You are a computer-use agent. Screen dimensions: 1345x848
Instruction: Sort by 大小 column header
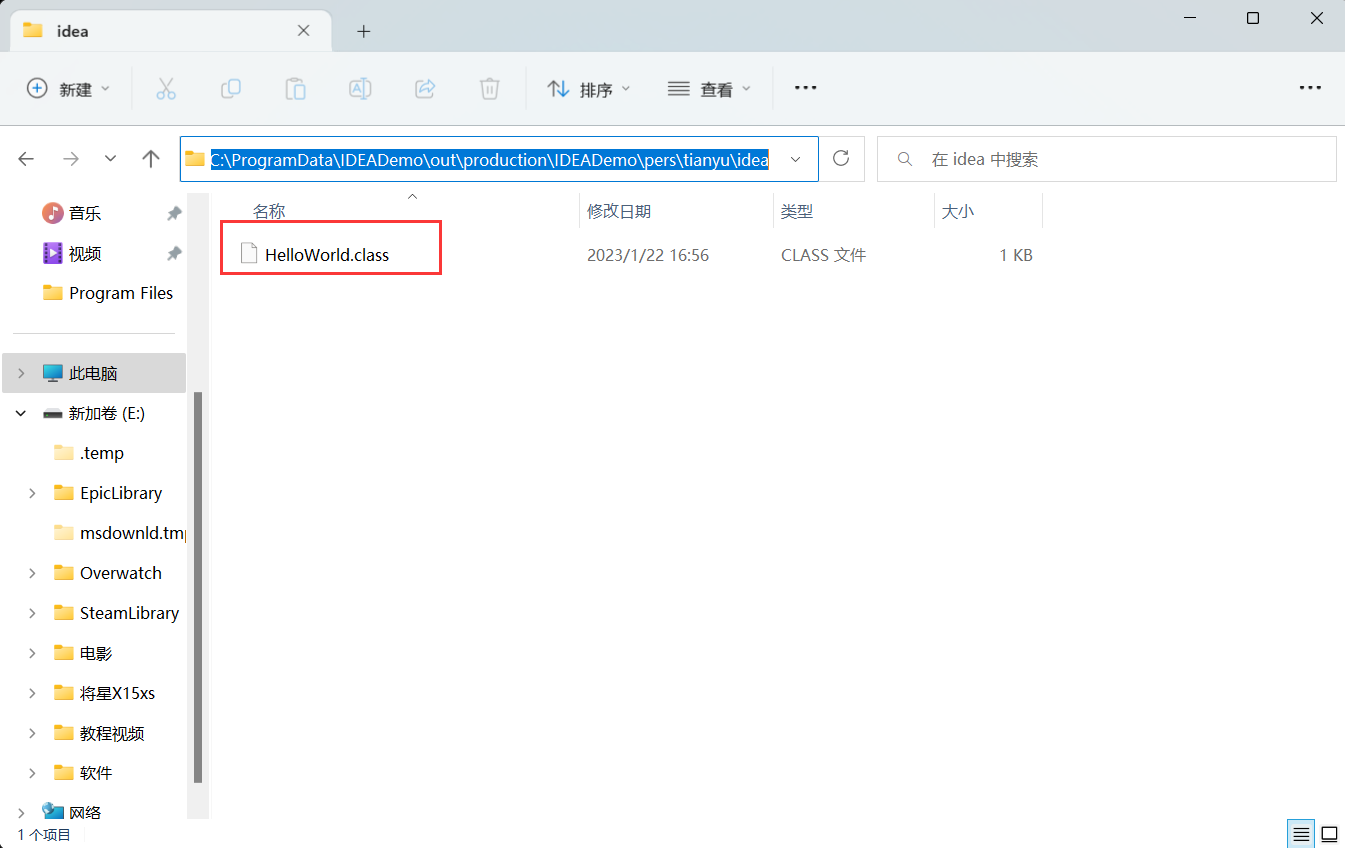[958, 211]
